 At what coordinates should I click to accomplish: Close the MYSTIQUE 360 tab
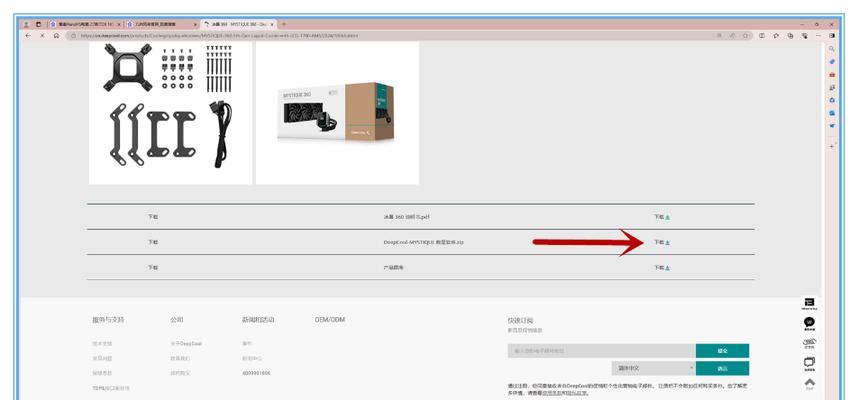[272, 25]
